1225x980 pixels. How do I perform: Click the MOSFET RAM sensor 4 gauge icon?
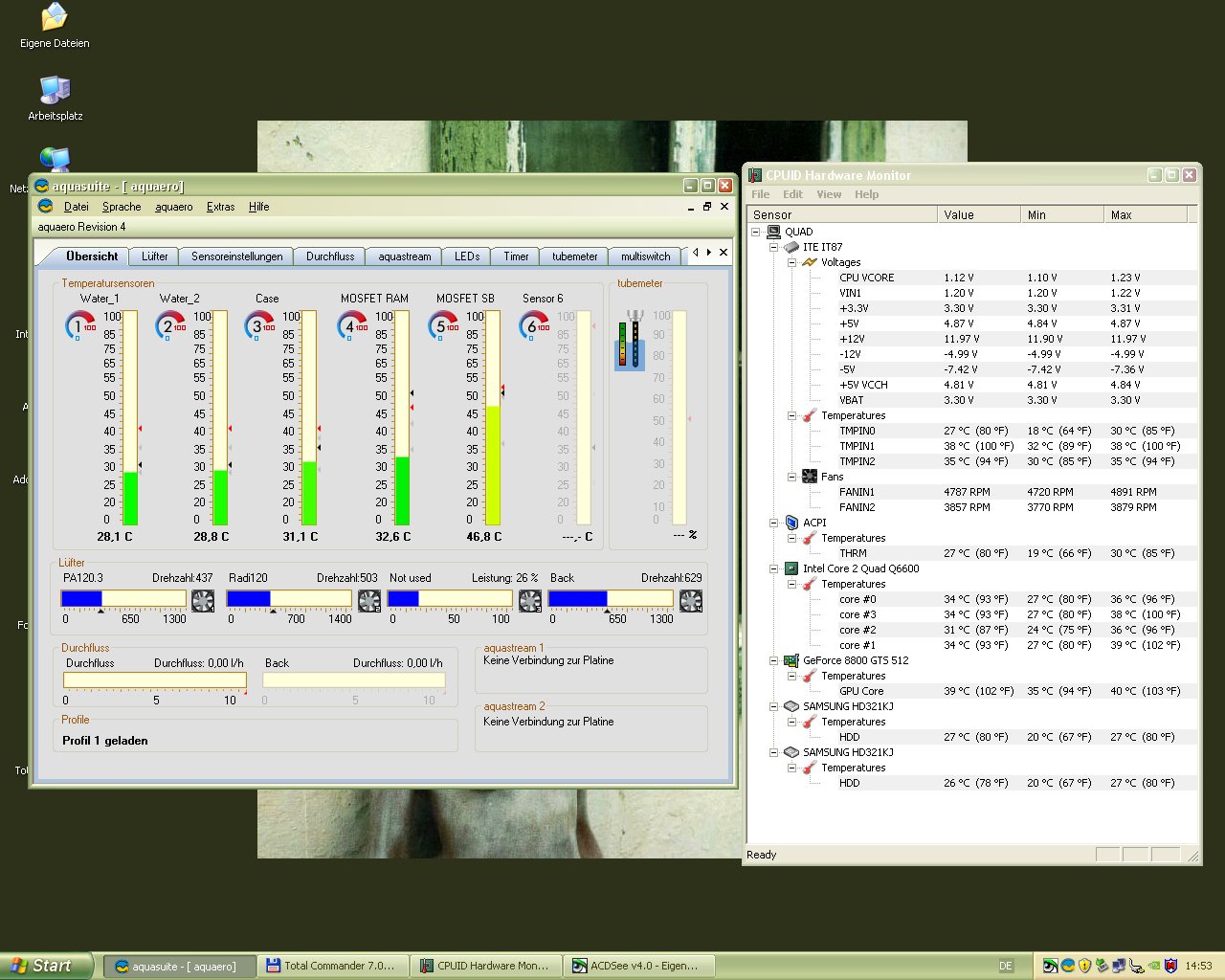[x=352, y=326]
